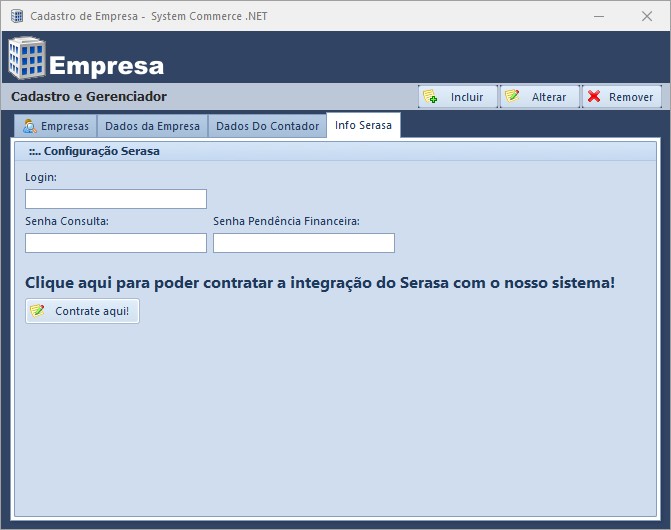This screenshot has height=530, width=671.
Task: Click the Cadastro e Gerenciador label
Action: (x=89, y=97)
